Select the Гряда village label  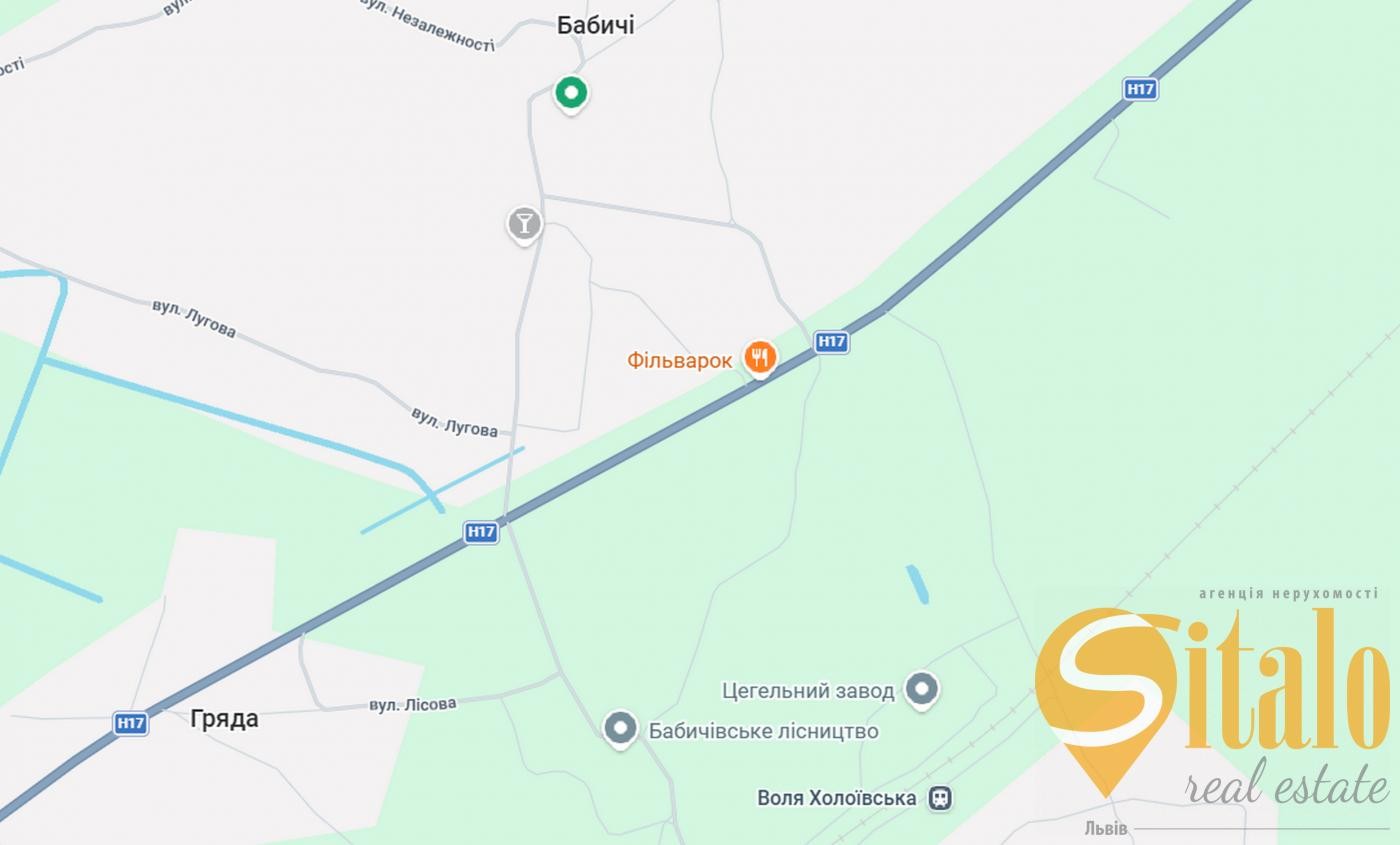[x=224, y=719]
